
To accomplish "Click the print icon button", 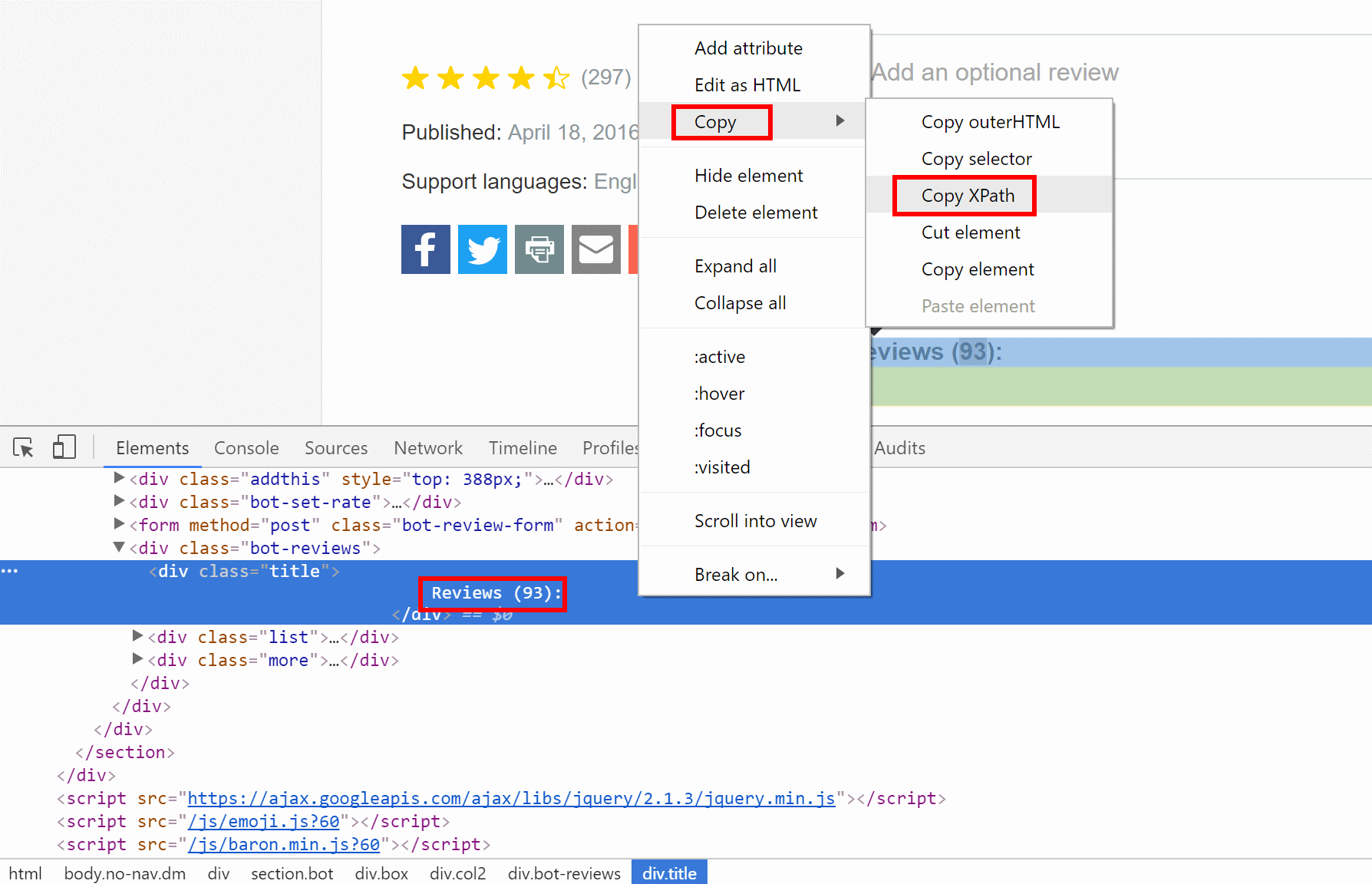I will point(539,249).
